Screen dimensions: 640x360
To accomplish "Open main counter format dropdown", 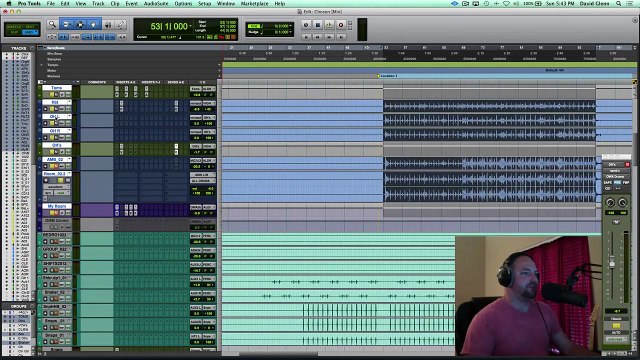I will click(191, 26).
